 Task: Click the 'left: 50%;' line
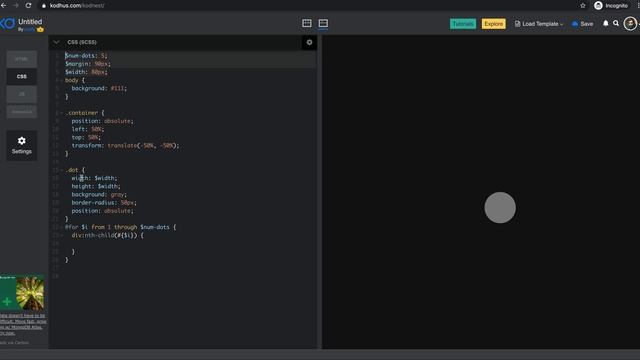88,129
